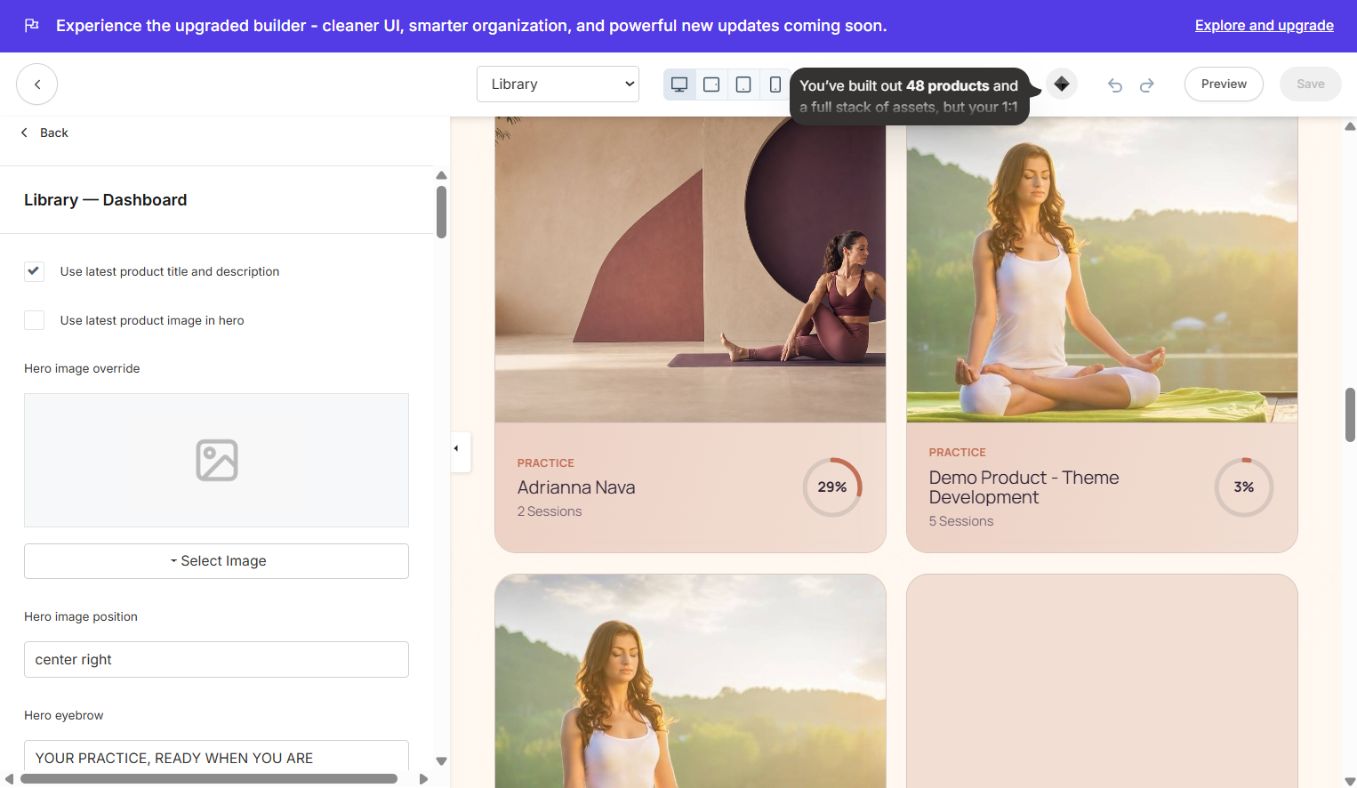
Task: Click the Hero eyebrow text field
Action: click(216, 756)
